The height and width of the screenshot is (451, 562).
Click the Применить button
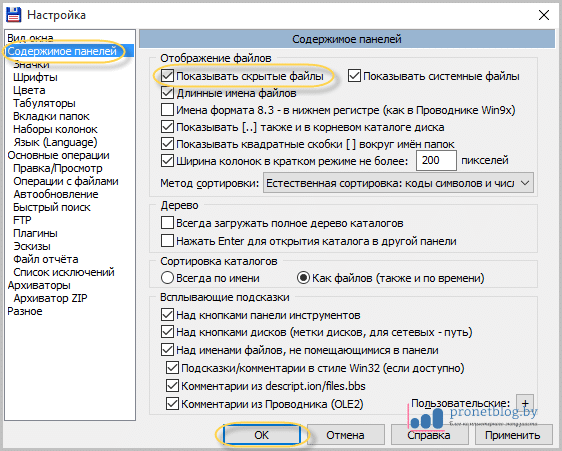(x=513, y=435)
